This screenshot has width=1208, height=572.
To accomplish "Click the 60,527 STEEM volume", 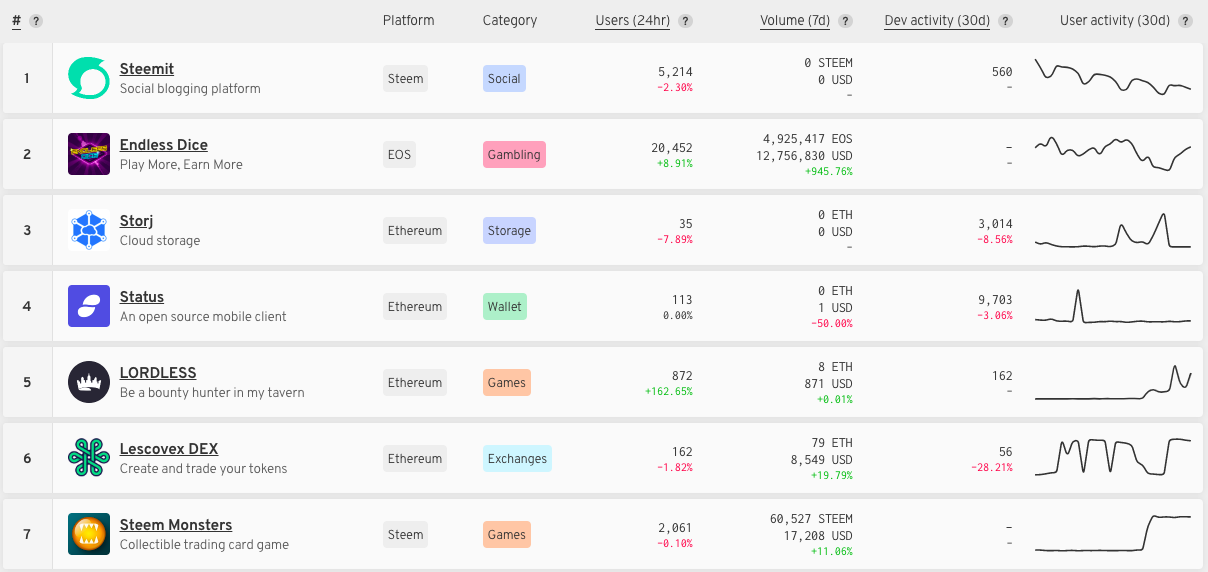I will click(811, 519).
